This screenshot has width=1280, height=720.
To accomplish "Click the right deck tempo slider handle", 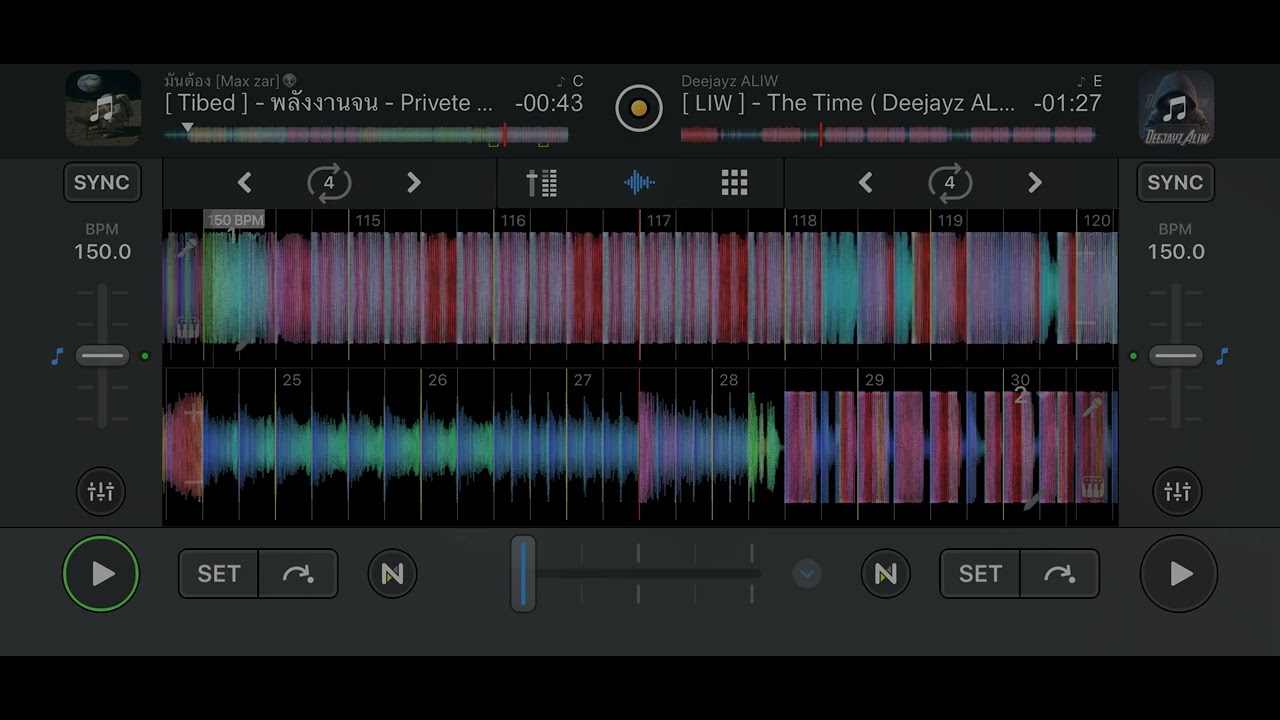I will pos(1176,356).
